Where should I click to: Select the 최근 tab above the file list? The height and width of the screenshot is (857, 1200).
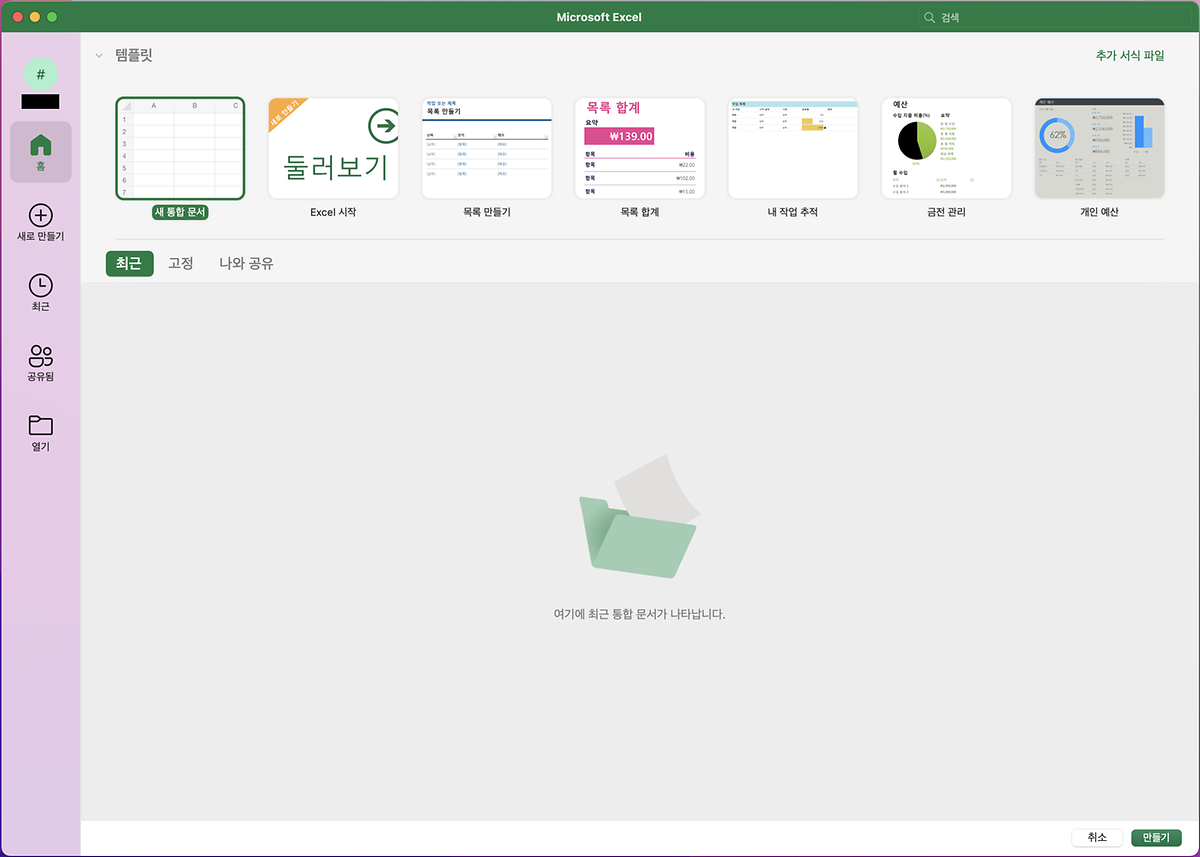click(x=129, y=264)
